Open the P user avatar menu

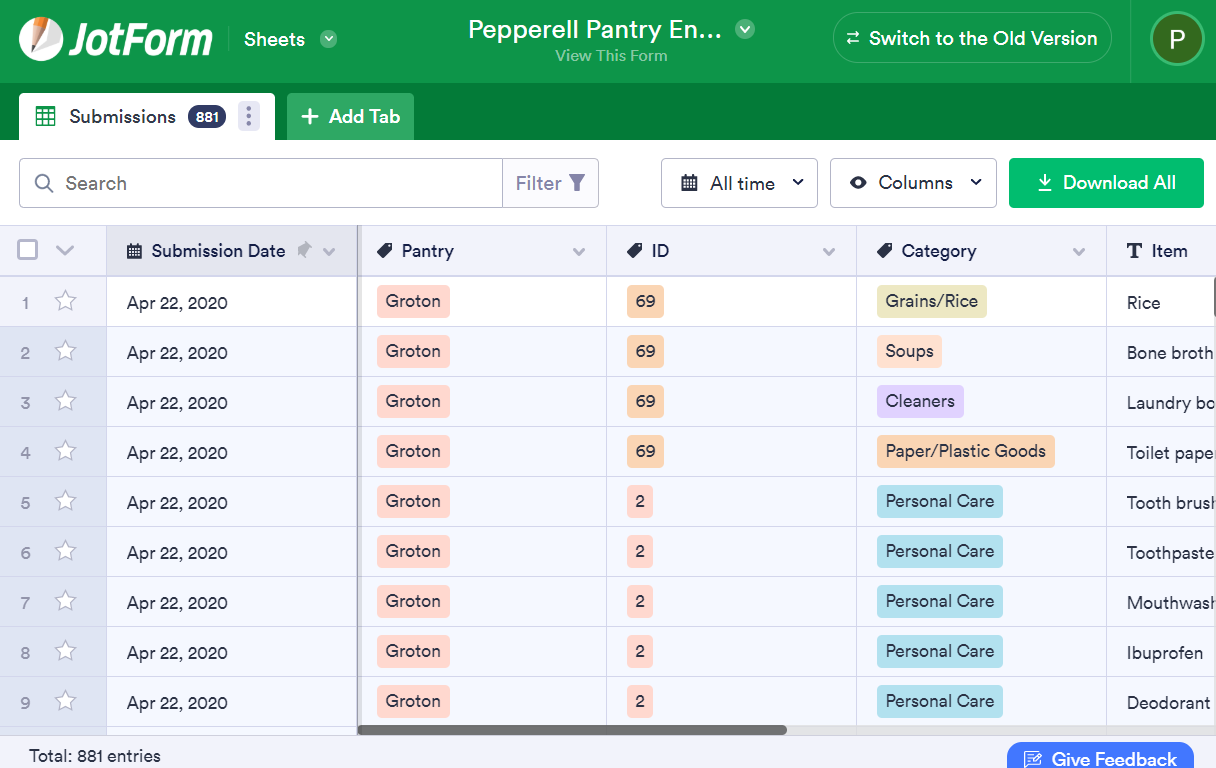[1177, 39]
